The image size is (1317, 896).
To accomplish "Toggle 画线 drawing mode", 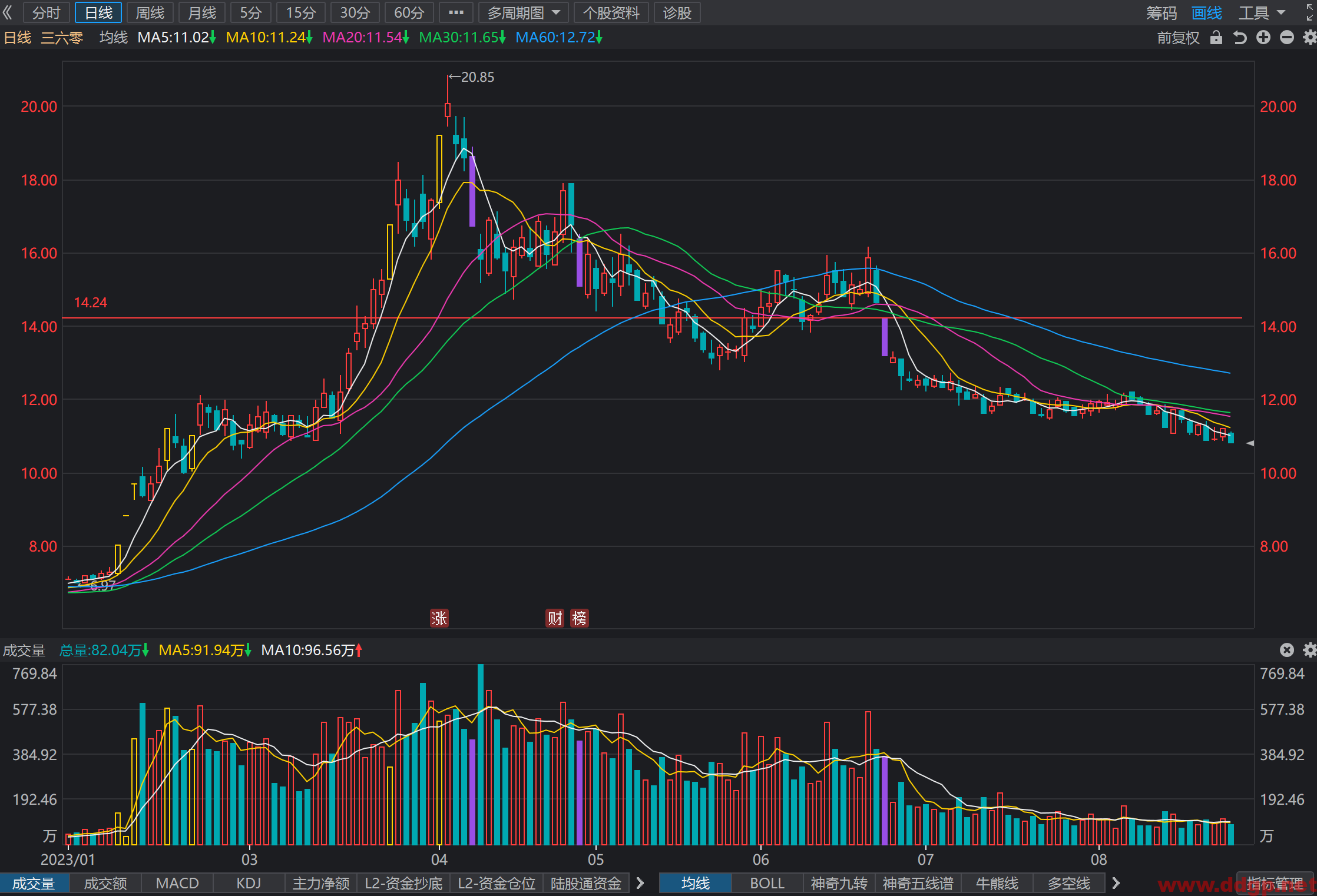I will 1206,13.
